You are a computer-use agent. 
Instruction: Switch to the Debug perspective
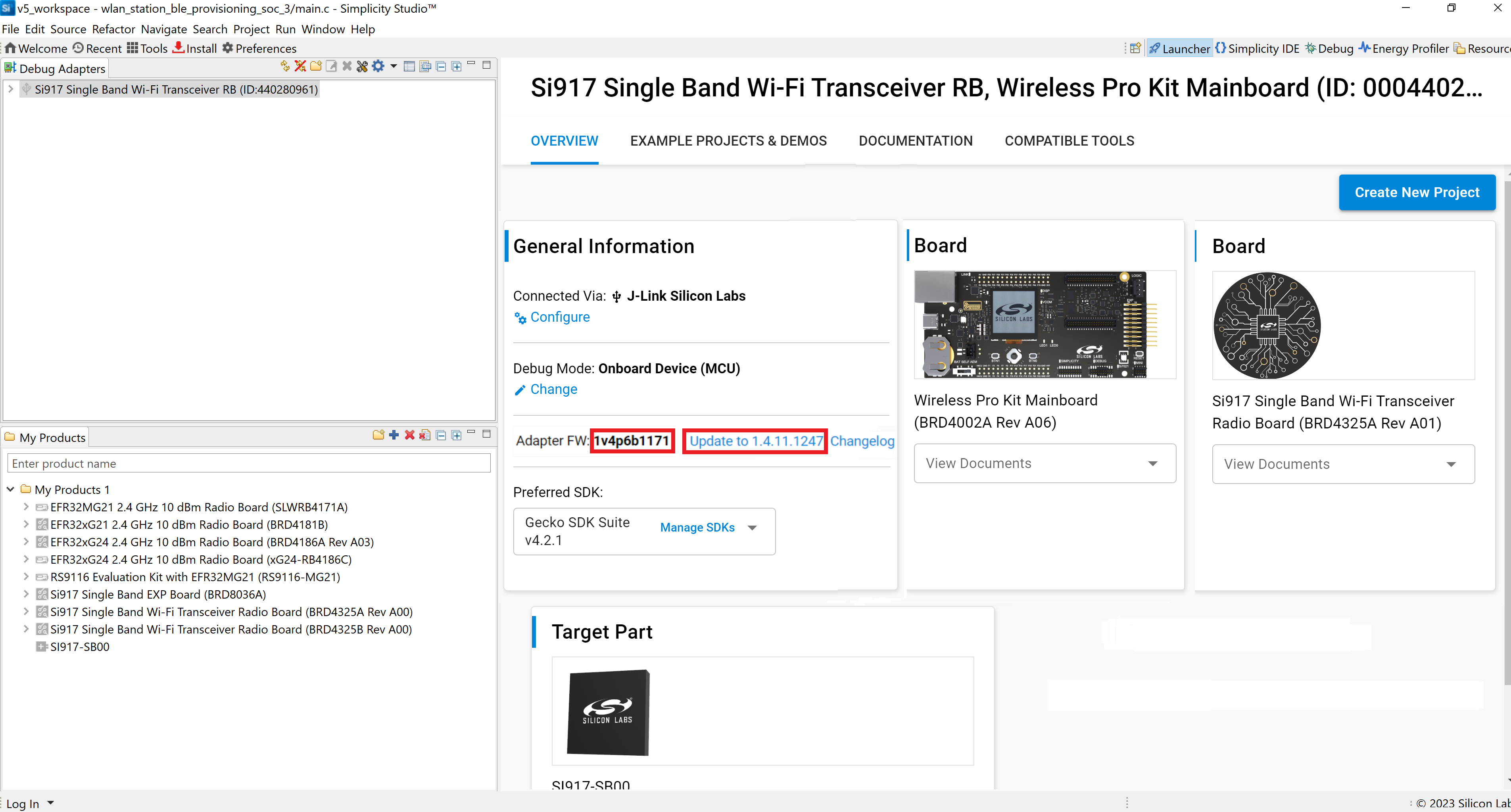pos(1329,48)
